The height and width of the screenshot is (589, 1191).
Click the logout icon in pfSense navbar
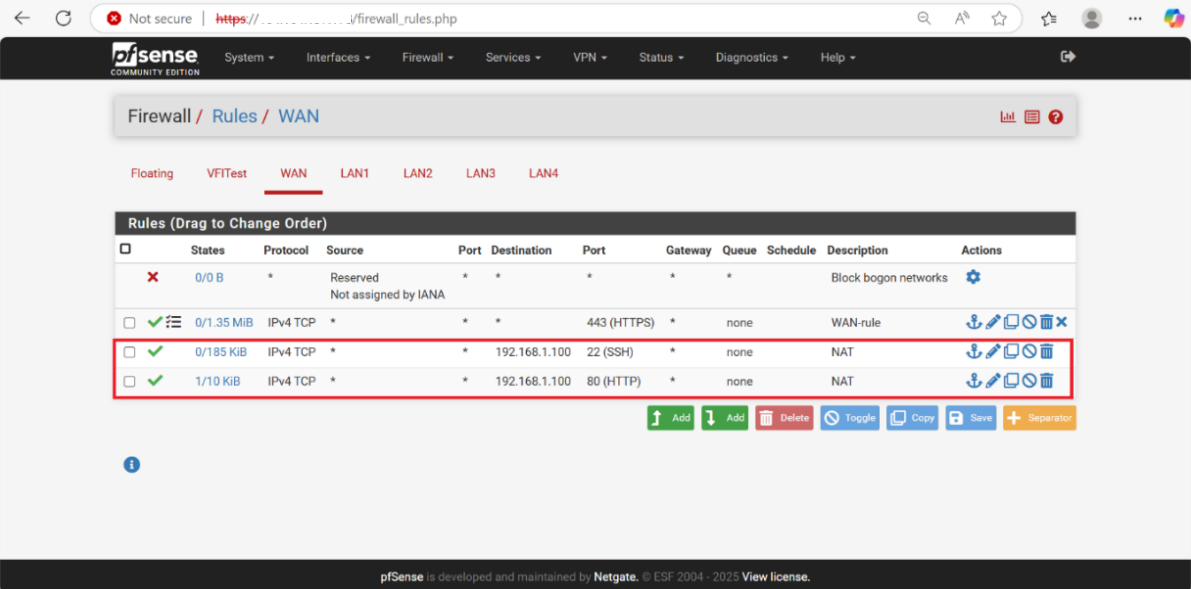click(x=1068, y=56)
